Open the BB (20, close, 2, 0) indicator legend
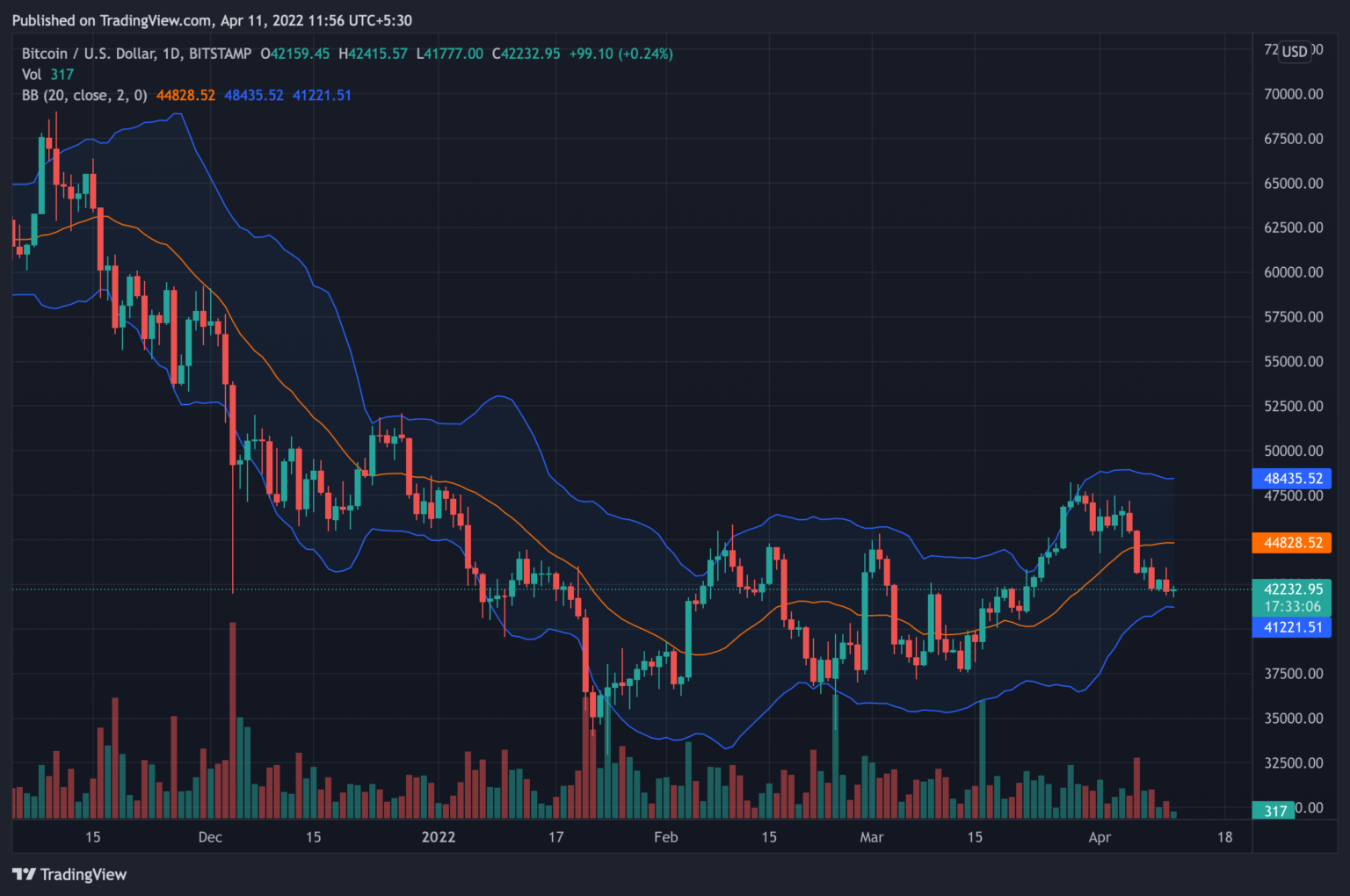This screenshot has height=896, width=1350. [84, 96]
